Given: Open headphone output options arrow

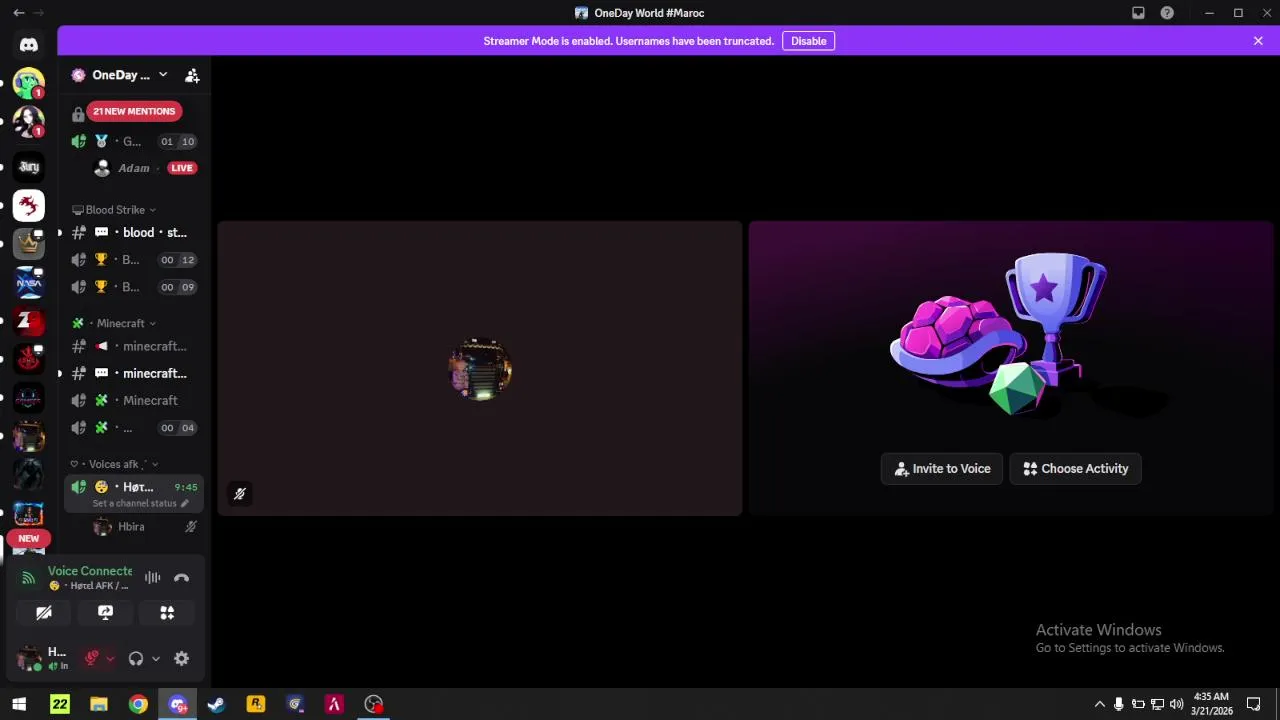Looking at the screenshot, I should 155,658.
